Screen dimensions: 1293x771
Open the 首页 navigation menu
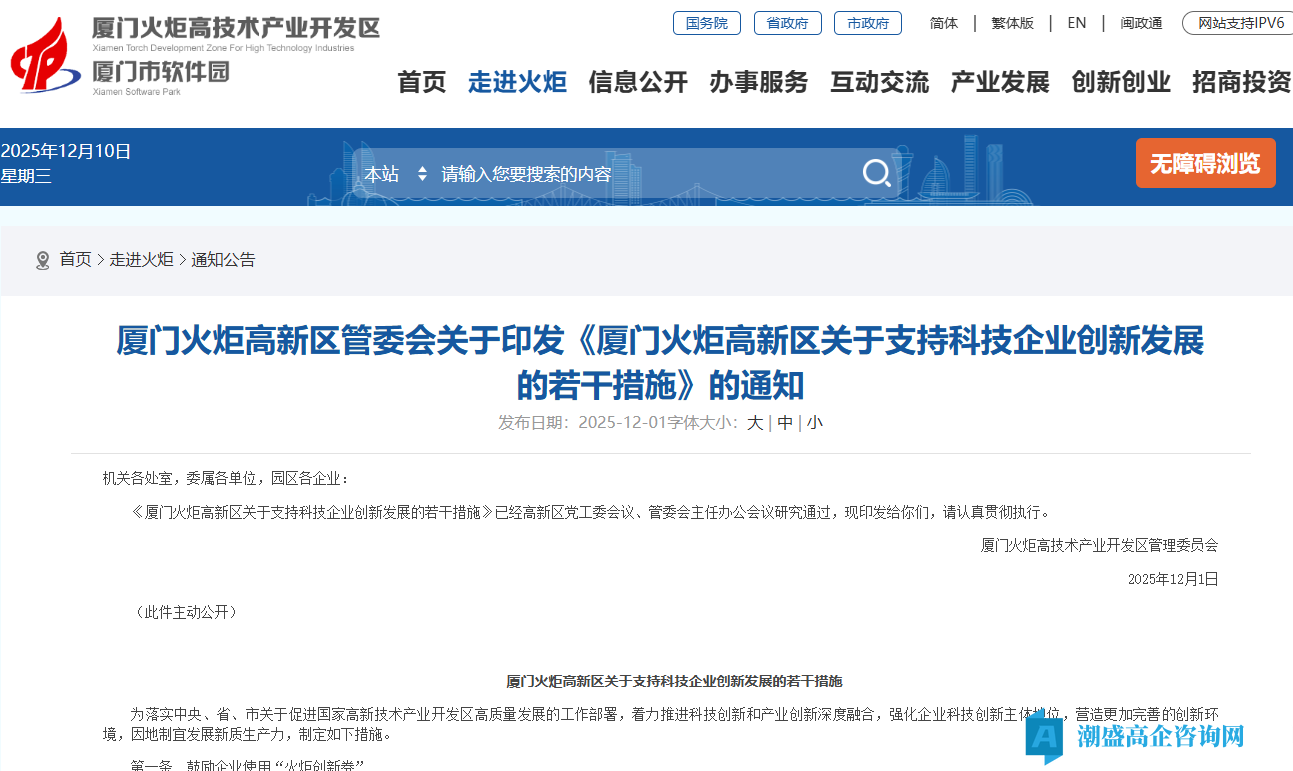421,83
